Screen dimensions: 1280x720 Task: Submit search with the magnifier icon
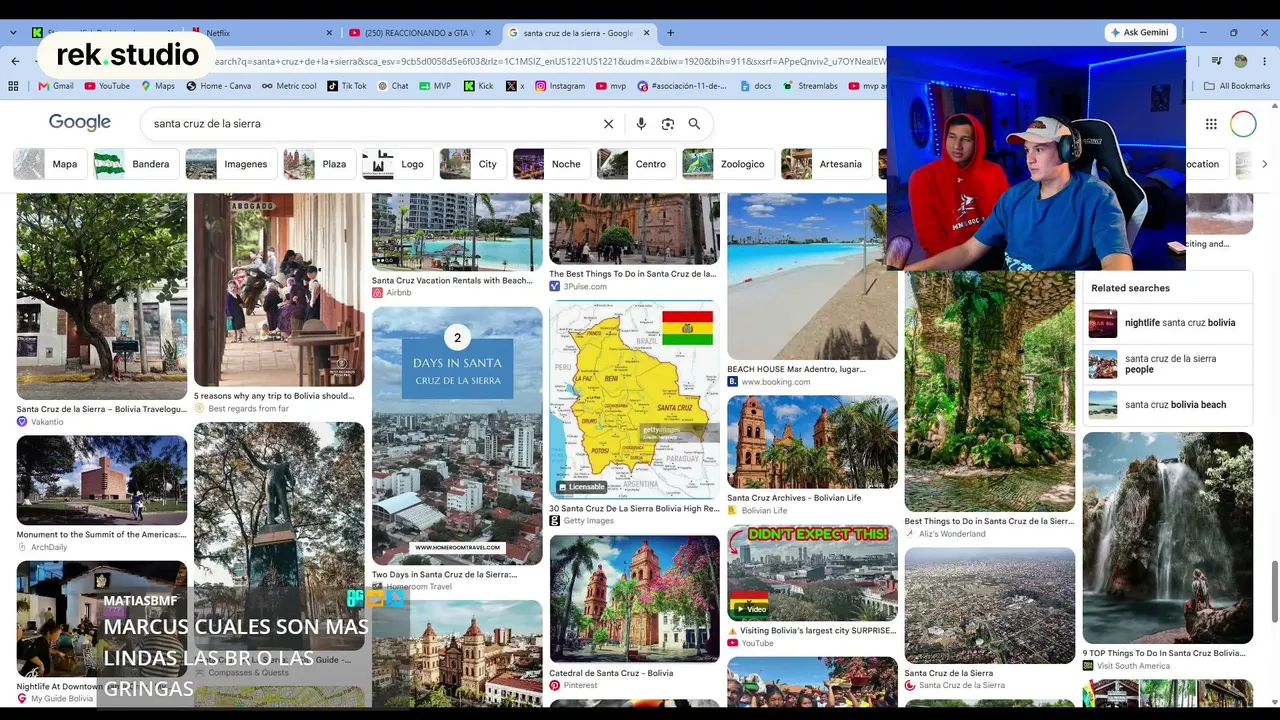(694, 124)
